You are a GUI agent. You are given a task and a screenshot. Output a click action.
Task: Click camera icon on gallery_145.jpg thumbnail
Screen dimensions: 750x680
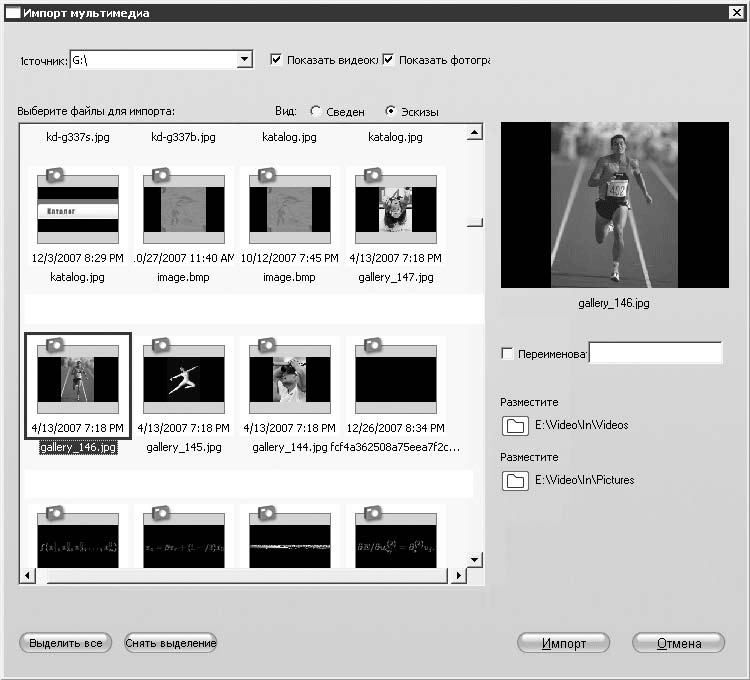point(163,345)
